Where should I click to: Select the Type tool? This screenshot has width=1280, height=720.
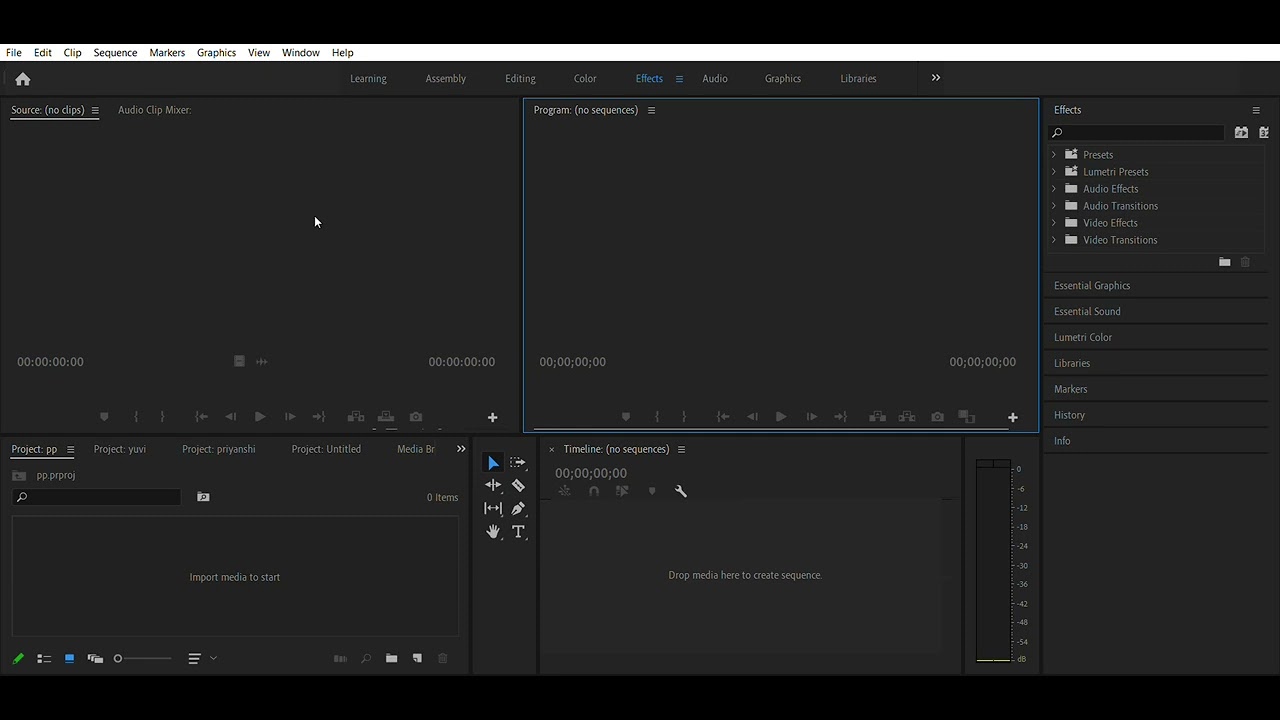coord(518,532)
